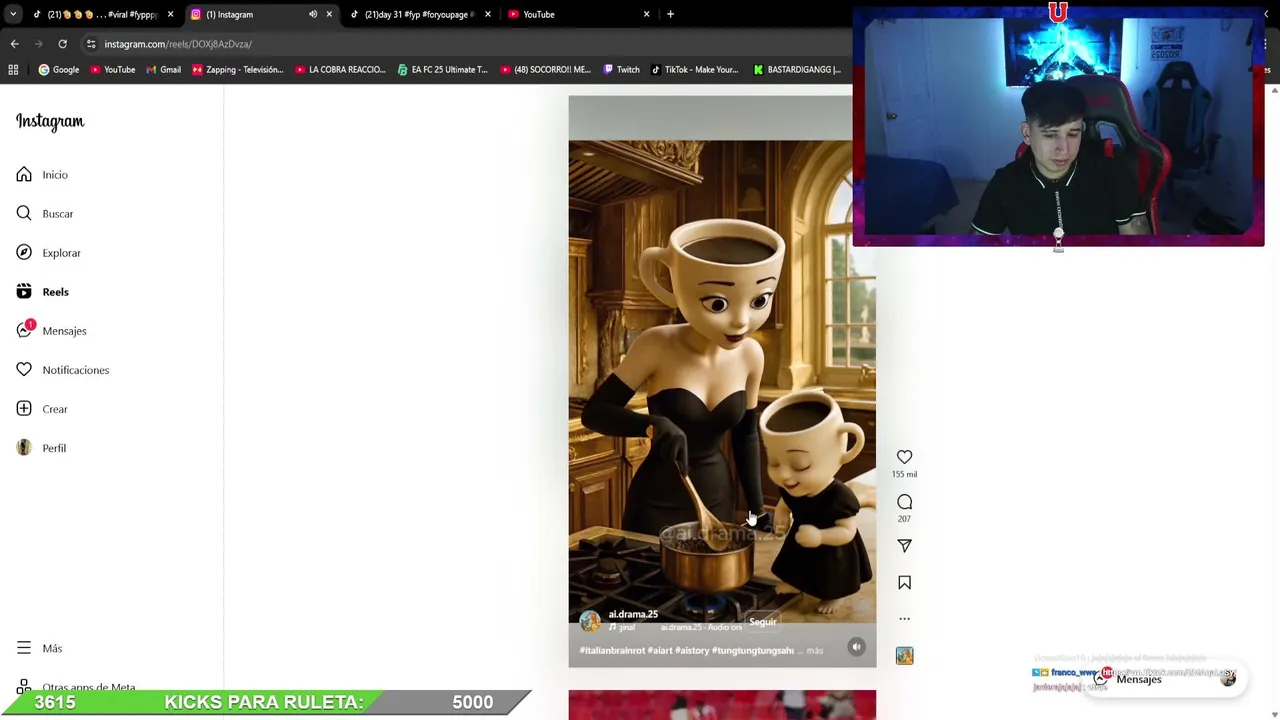Open site information icon in address bar
This screenshot has width=1280, height=720.
(91, 44)
